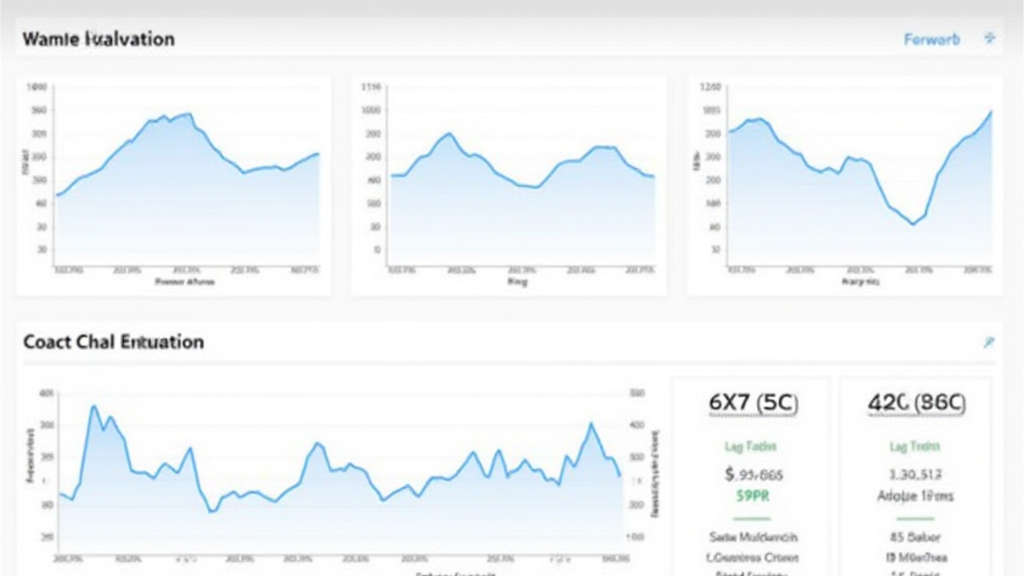Viewport: 1024px width, 576px height.
Task: Click the 1.30.512 value in the second card
Action: pos(916,475)
